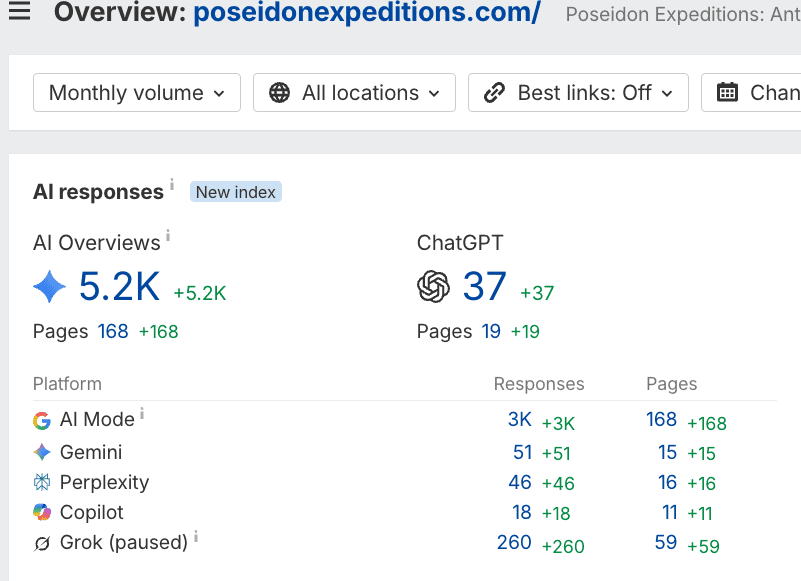The width and height of the screenshot is (801, 581).
Task: Click the Google AI Mode icon
Action: point(42,421)
